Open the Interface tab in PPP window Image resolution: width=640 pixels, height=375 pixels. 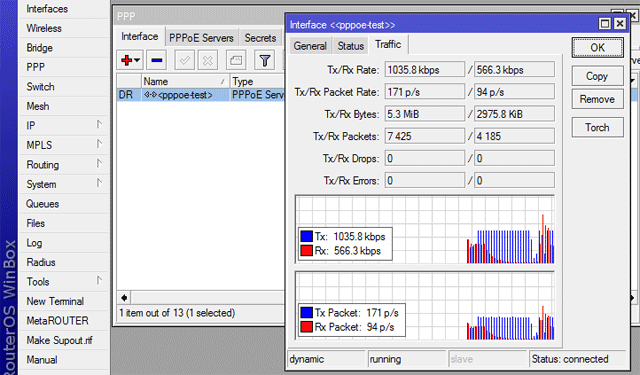pos(140,36)
